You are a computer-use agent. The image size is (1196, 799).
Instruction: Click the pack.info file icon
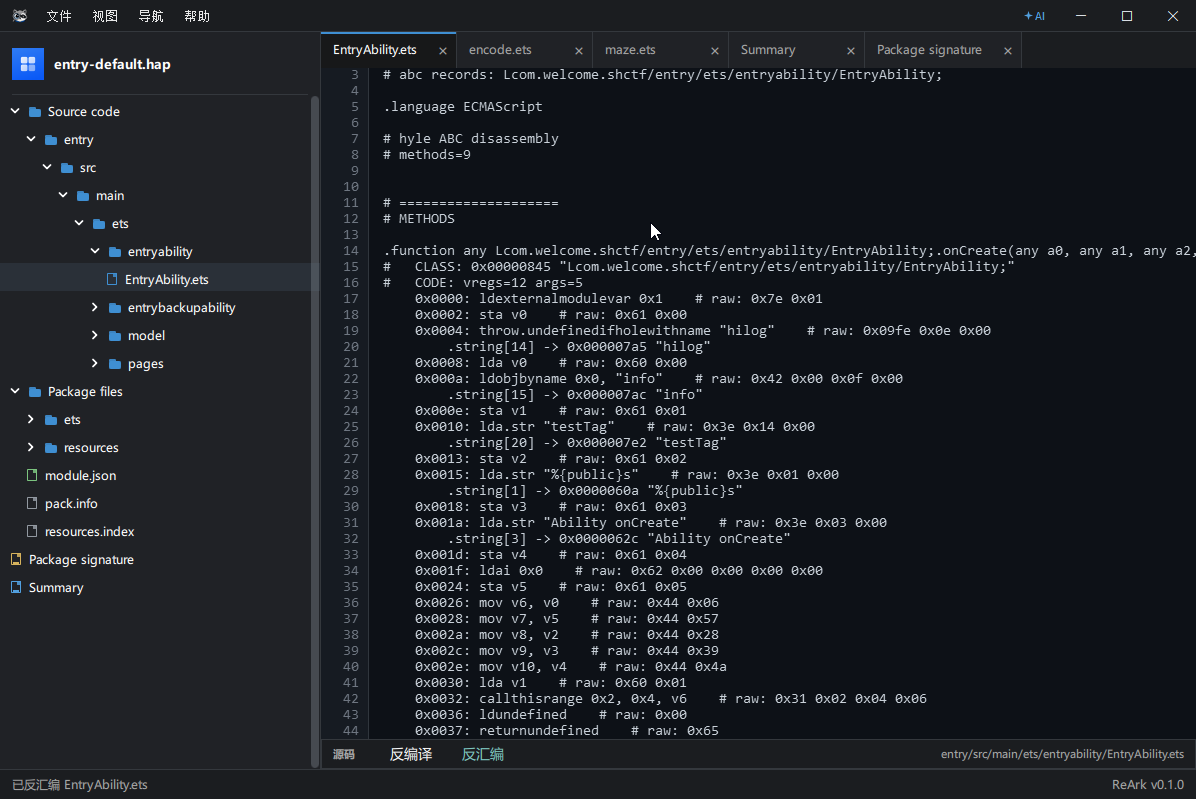click(x=32, y=503)
